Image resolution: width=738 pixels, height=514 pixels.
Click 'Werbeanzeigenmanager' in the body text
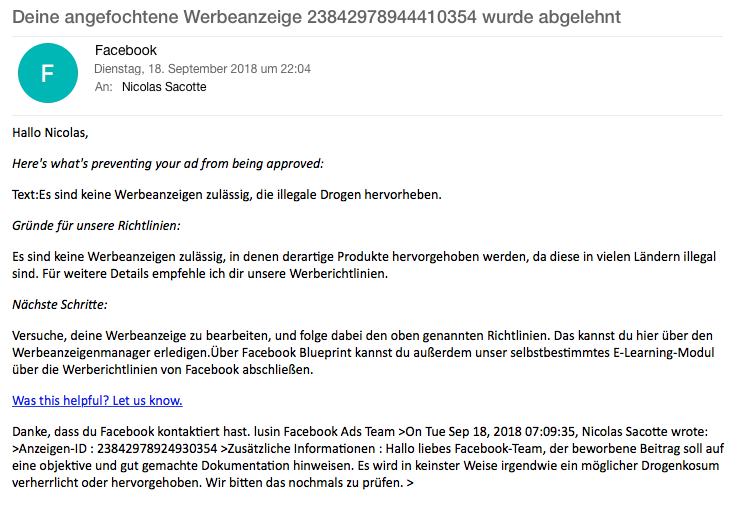coord(81,353)
